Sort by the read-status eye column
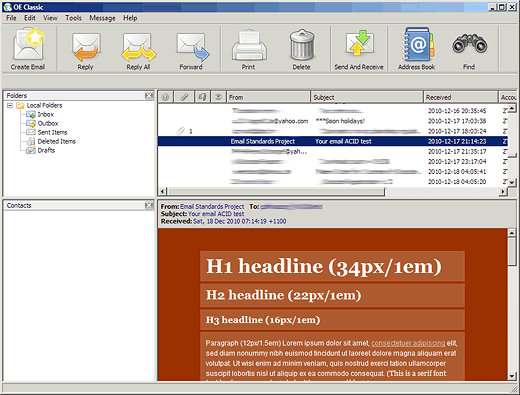 (218, 97)
